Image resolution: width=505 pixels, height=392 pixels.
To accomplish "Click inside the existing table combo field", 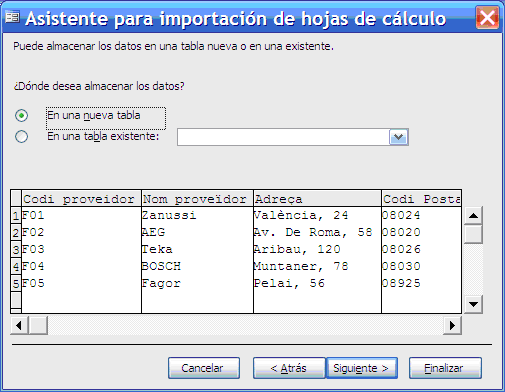I will pyautogui.click(x=283, y=137).
